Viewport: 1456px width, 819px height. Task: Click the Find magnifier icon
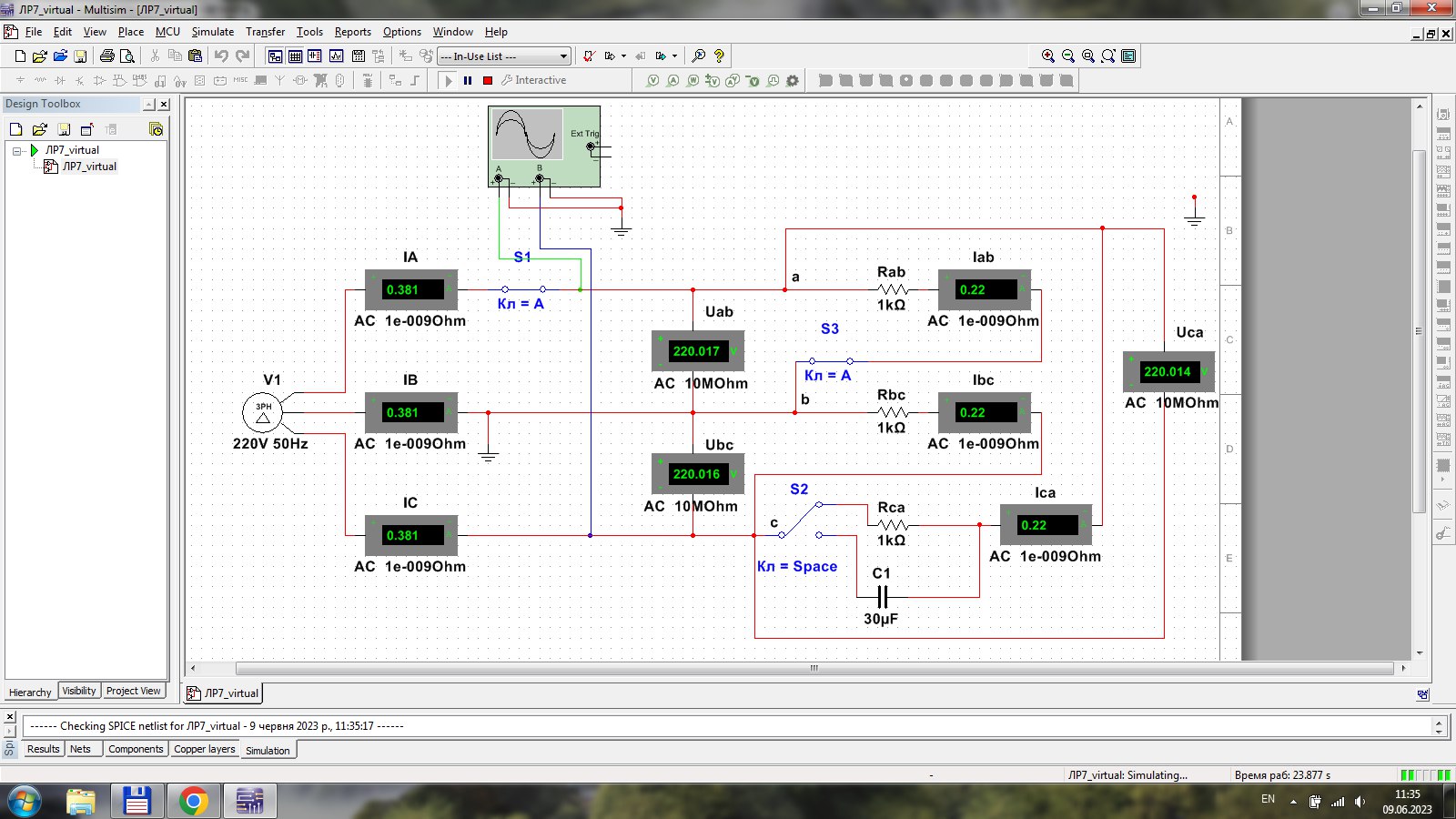click(699, 56)
